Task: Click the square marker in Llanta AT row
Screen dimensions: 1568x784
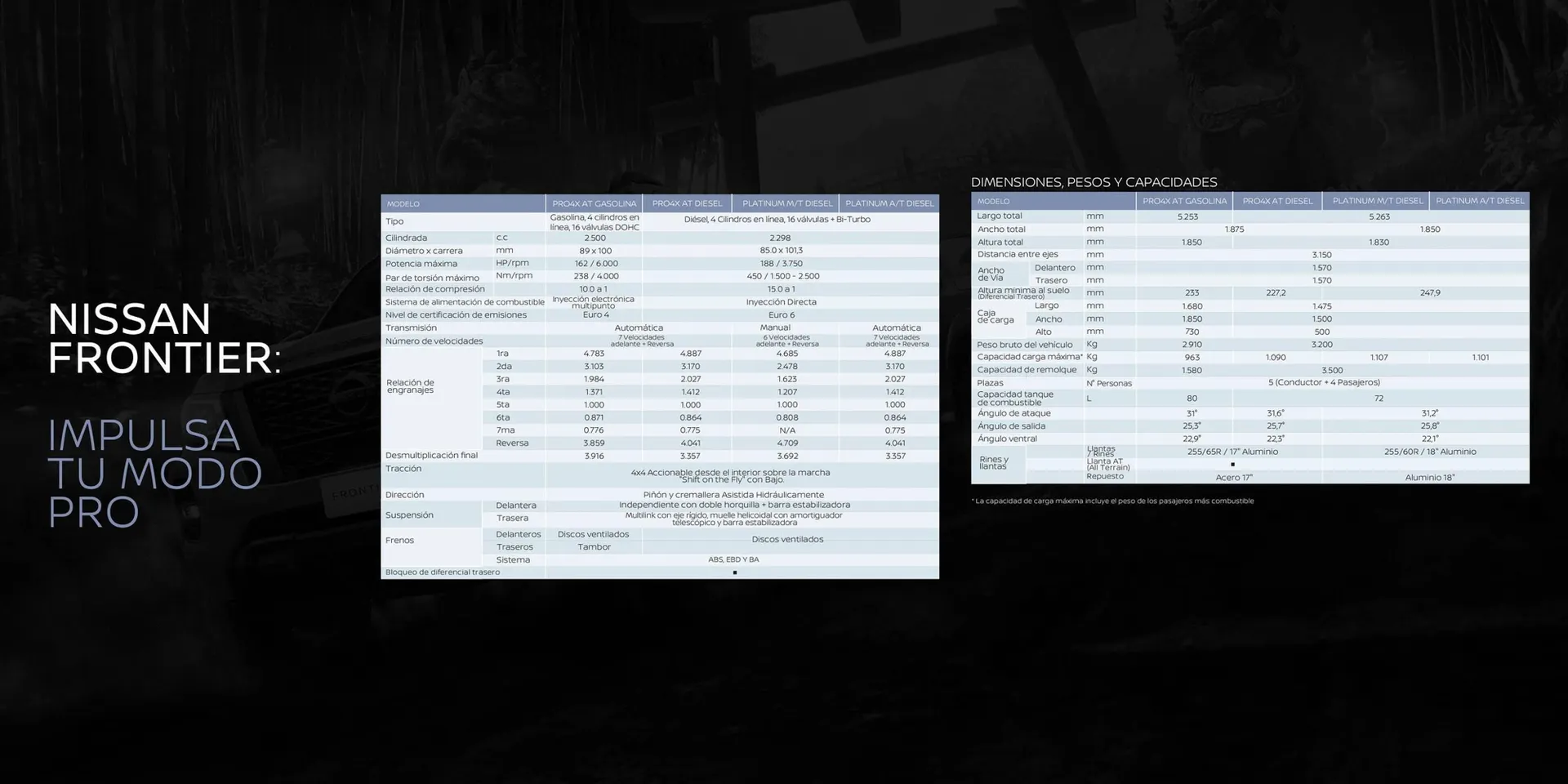Action: (1232, 465)
